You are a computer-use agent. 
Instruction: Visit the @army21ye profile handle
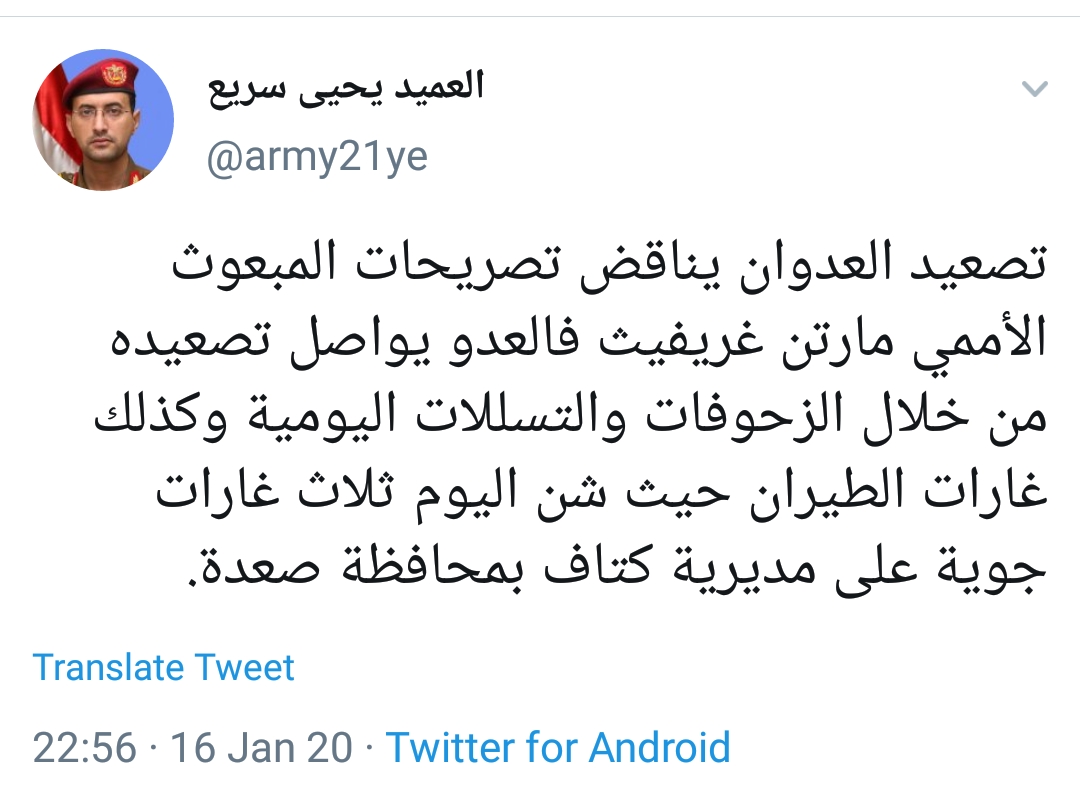pos(317,157)
